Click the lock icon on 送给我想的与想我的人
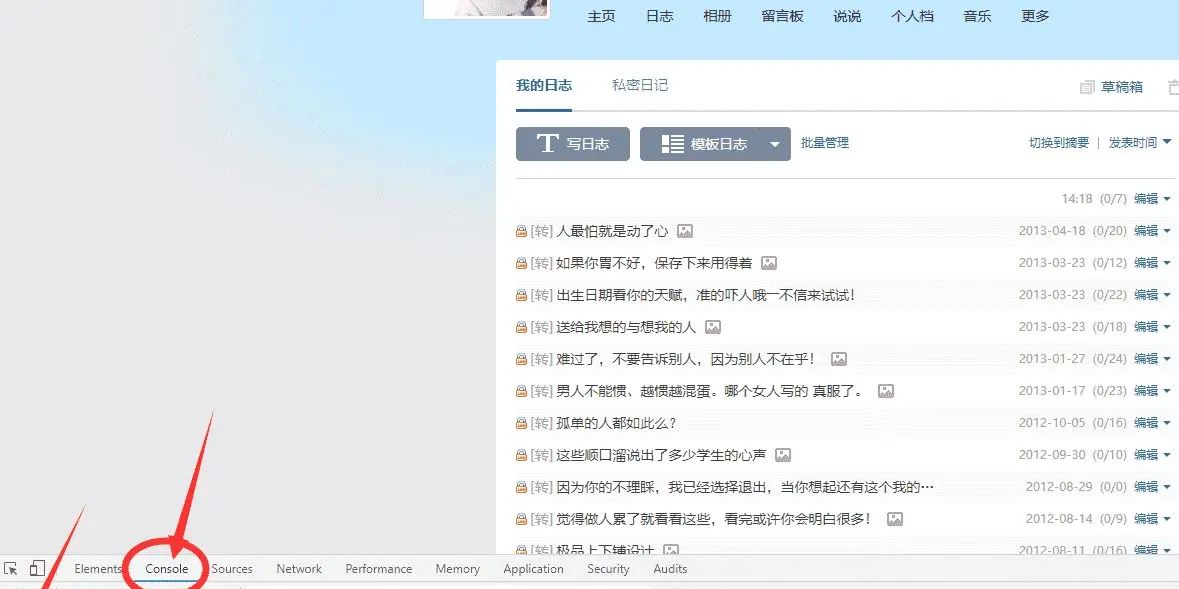 [x=521, y=327]
